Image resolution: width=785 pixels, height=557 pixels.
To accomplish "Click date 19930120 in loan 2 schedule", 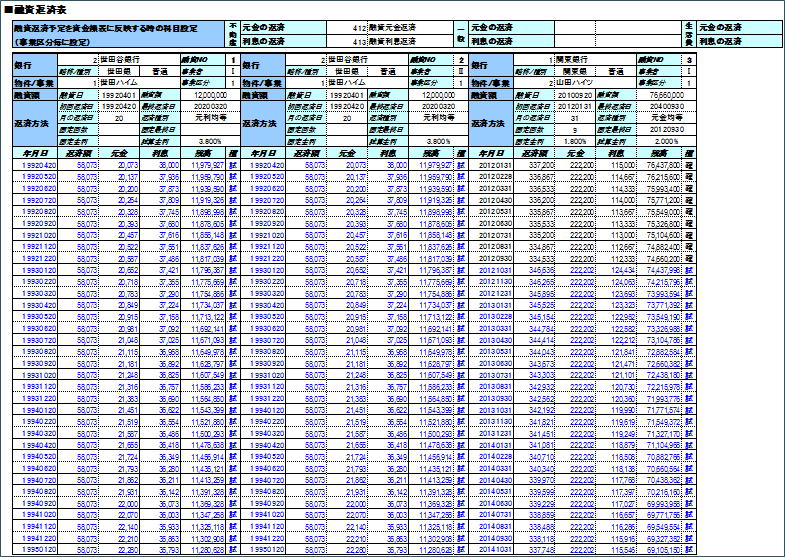I will click(263, 270).
